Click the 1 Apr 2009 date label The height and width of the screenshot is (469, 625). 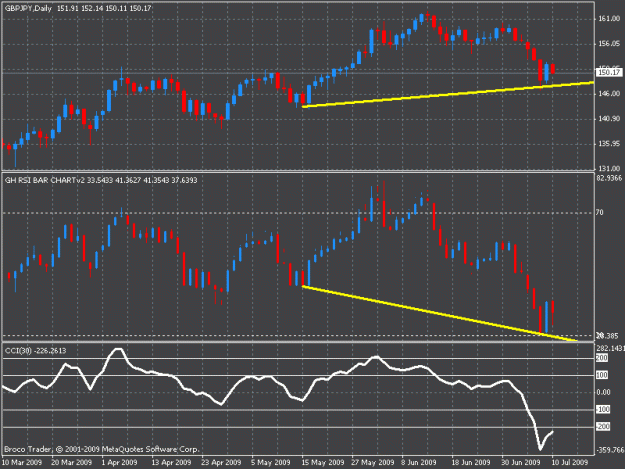click(x=119, y=462)
